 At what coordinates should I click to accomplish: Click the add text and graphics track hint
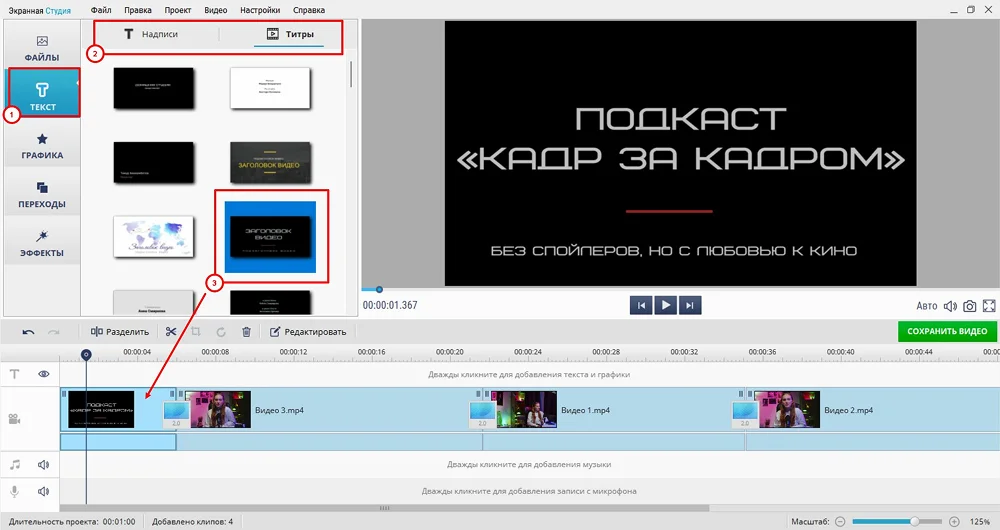click(529, 374)
